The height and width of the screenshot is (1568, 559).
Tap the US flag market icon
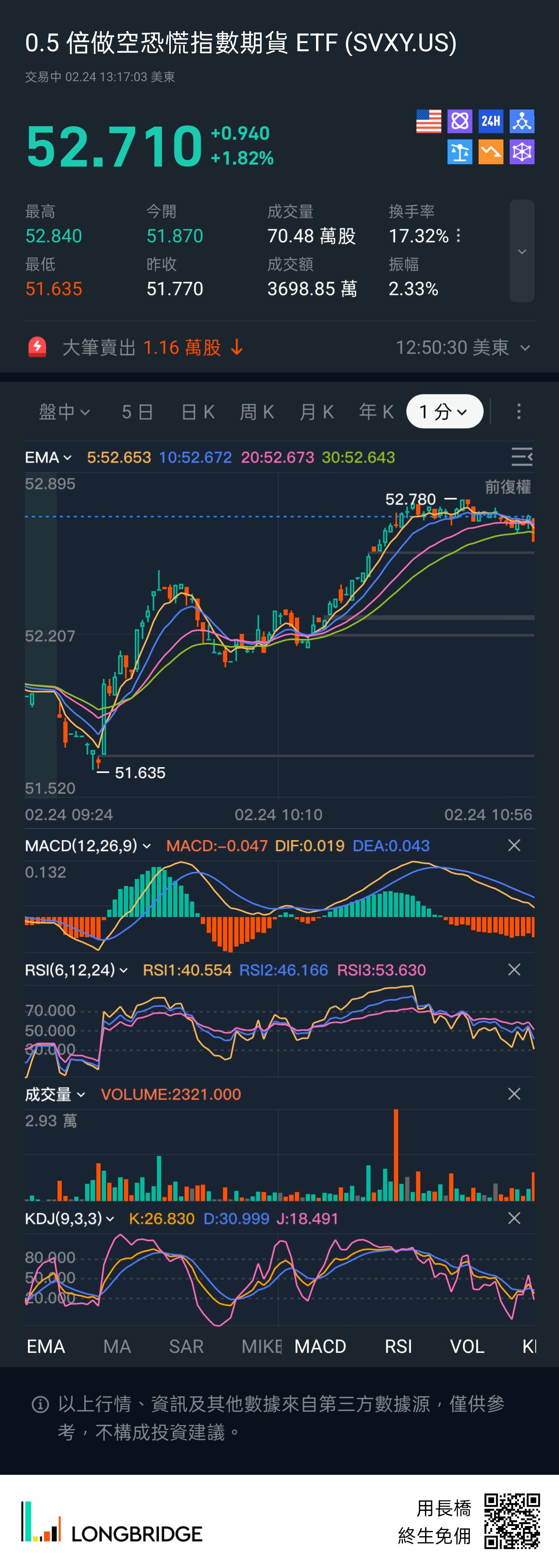[428, 121]
